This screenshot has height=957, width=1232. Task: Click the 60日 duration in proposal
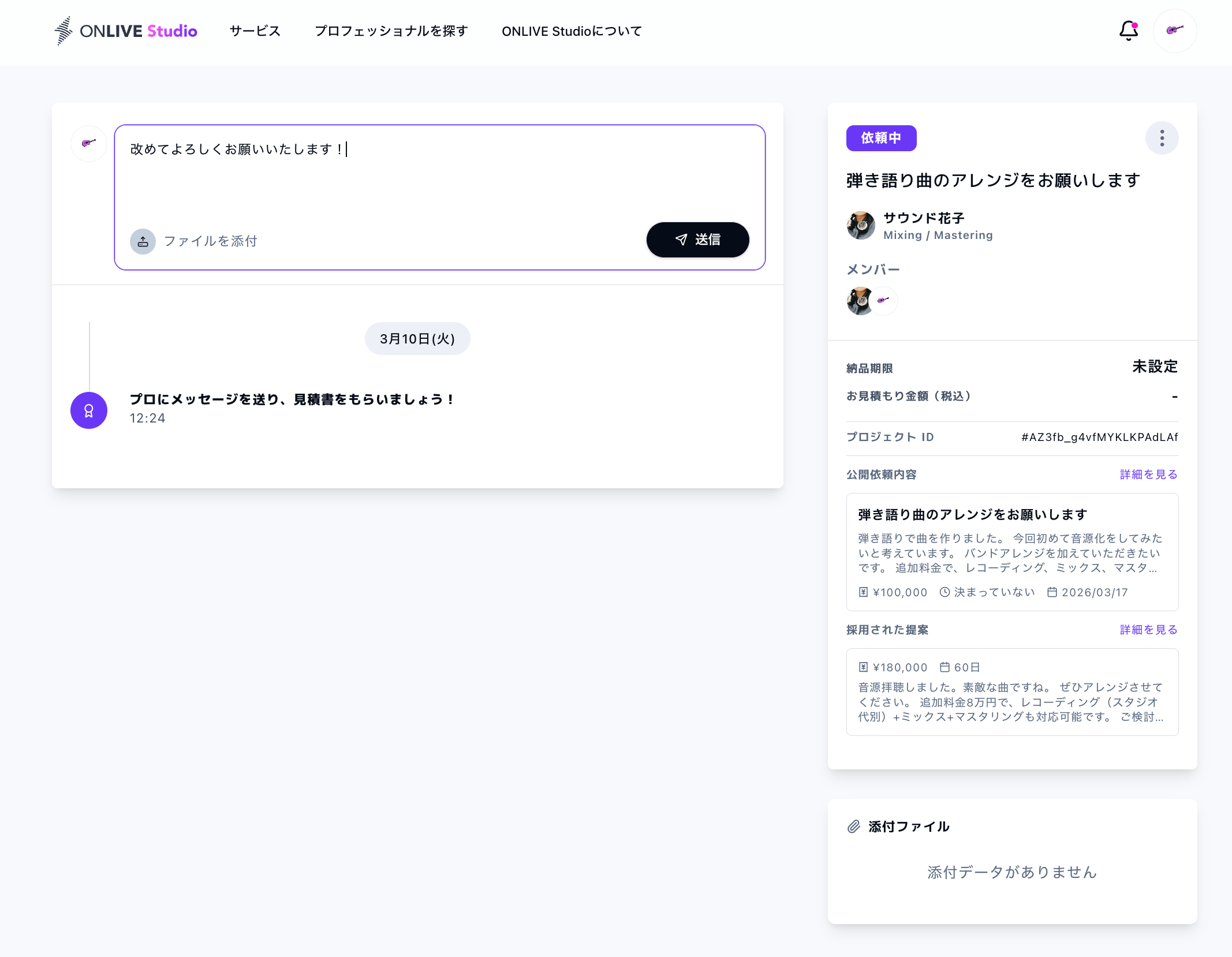[967, 667]
